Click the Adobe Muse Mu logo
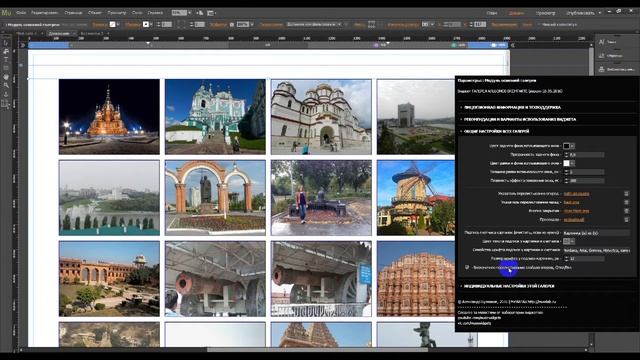 [6, 13]
